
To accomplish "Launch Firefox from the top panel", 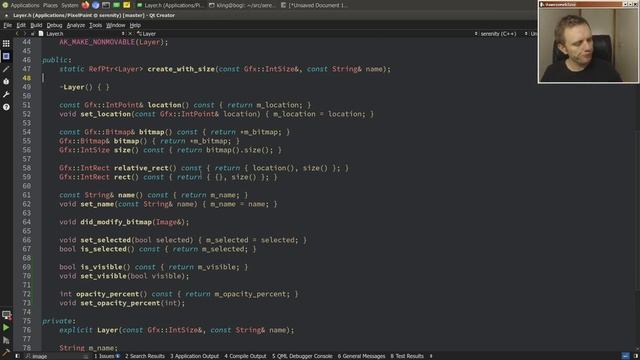I will [x=85, y=5].
